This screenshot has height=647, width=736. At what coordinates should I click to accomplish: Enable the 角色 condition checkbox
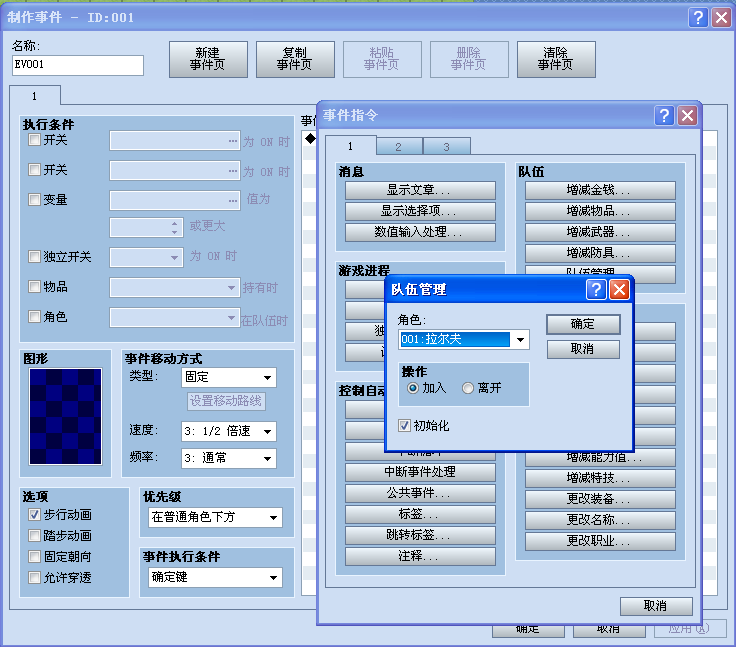34,316
